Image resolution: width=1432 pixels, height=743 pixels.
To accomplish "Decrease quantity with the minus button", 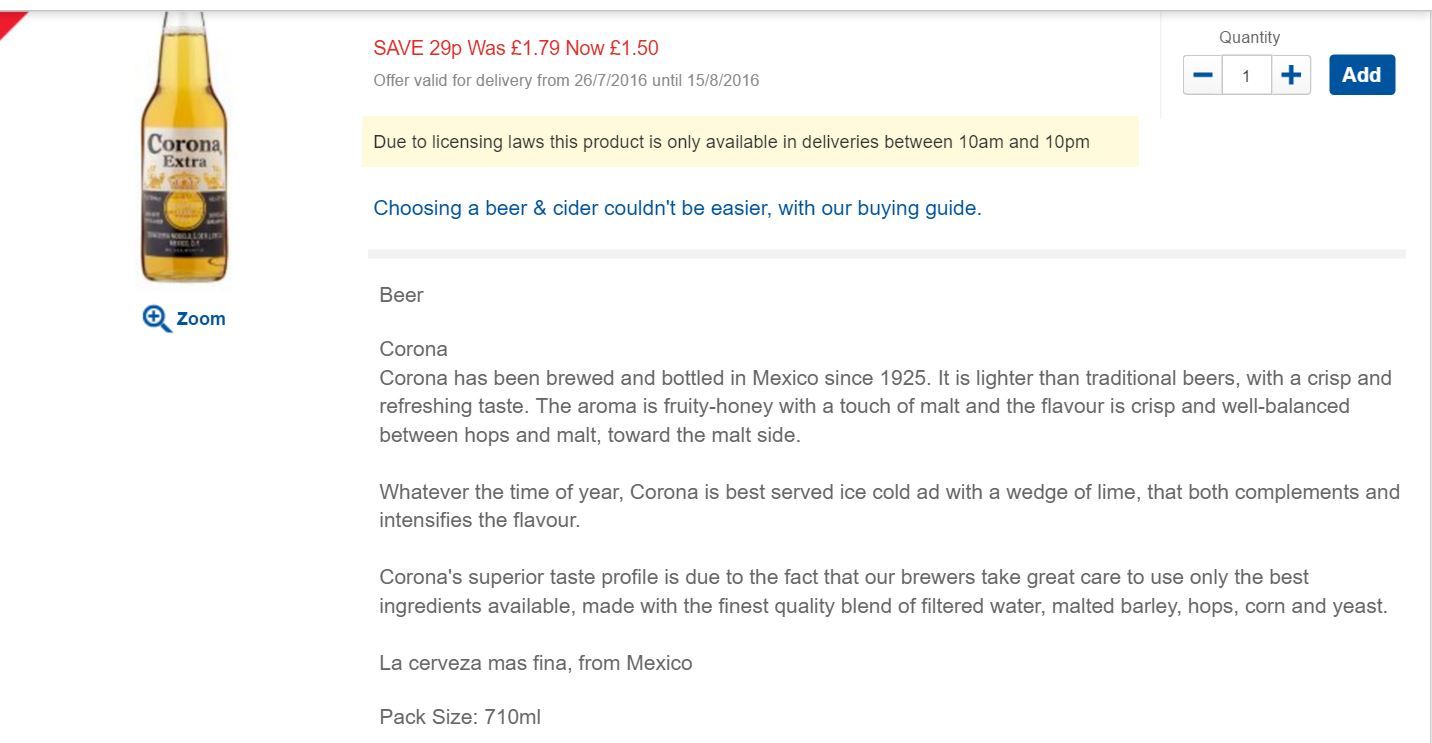I will coord(1203,75).
